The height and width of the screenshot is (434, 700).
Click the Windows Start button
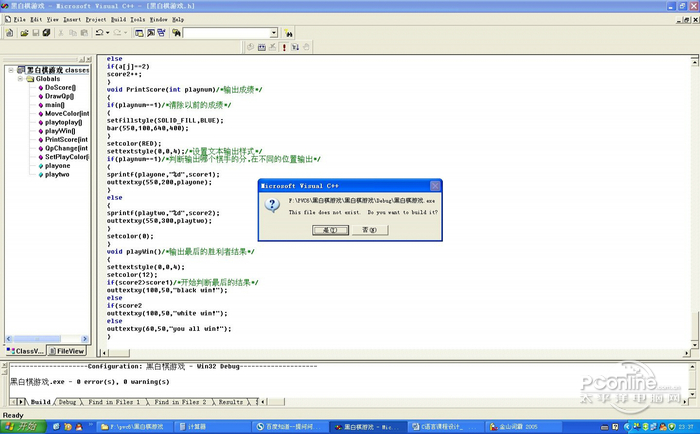tap(20, 426)
